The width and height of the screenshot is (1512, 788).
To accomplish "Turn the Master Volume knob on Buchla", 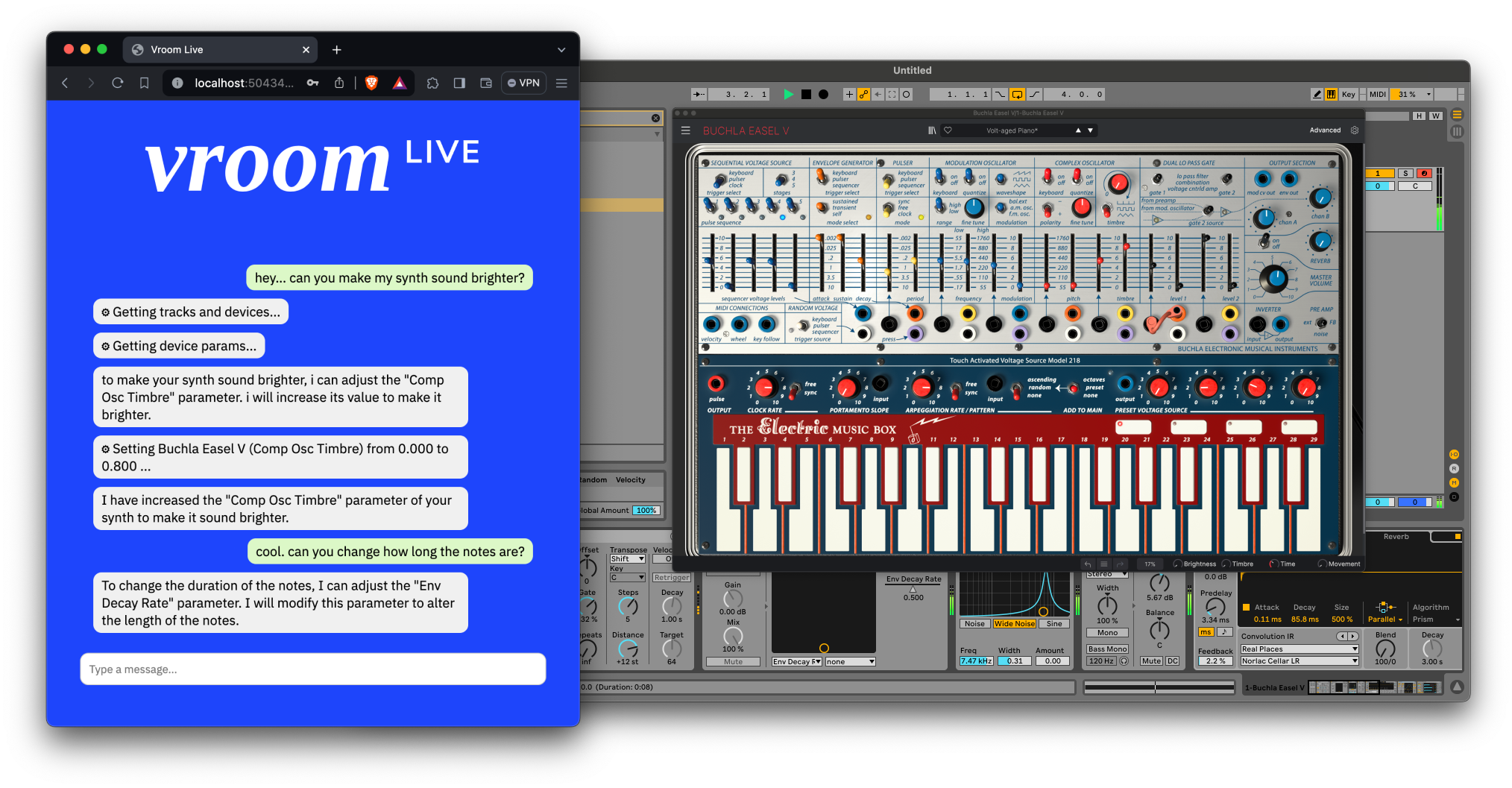I will point(1273,279).
